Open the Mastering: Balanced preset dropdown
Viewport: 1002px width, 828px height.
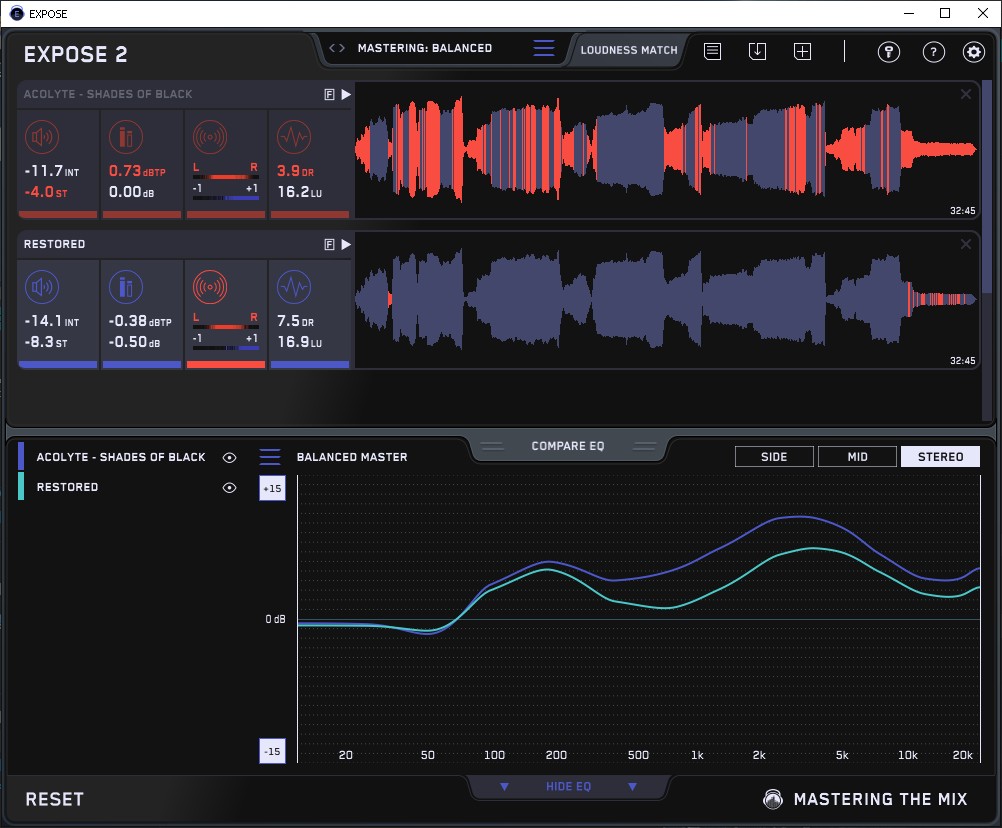(425, 48)
